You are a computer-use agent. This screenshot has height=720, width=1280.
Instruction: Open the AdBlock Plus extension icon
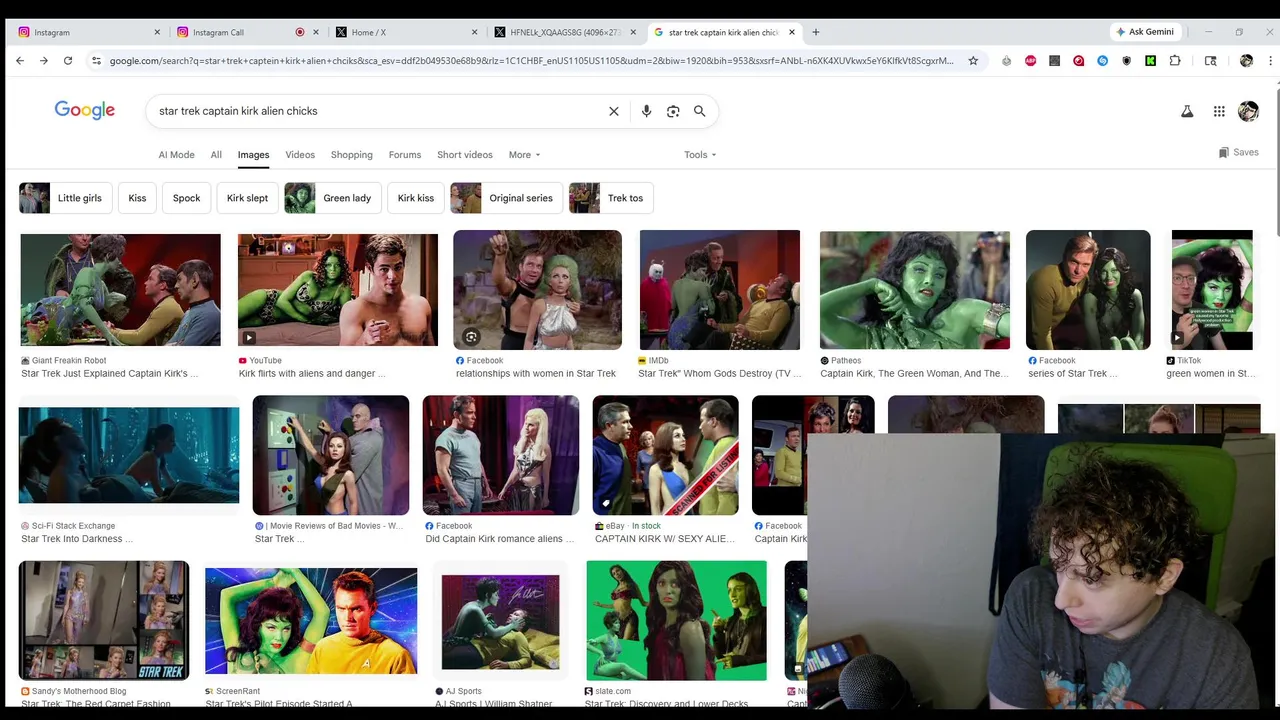[1030, 61]
